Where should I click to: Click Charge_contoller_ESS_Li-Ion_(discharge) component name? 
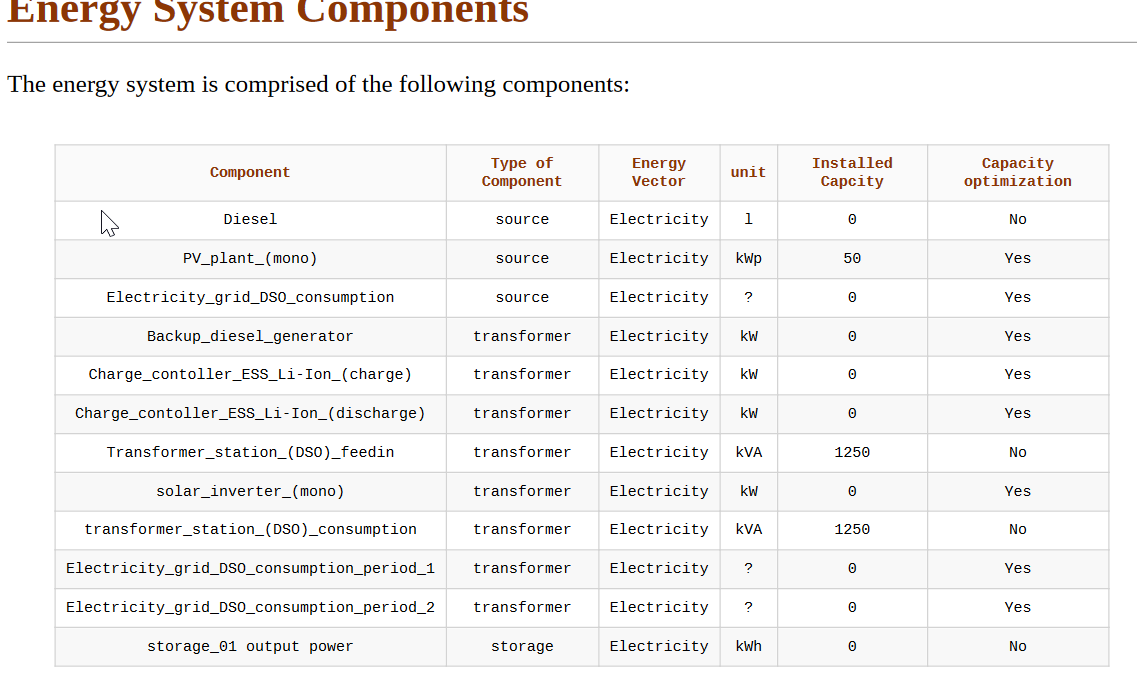(x=250, y=414)
